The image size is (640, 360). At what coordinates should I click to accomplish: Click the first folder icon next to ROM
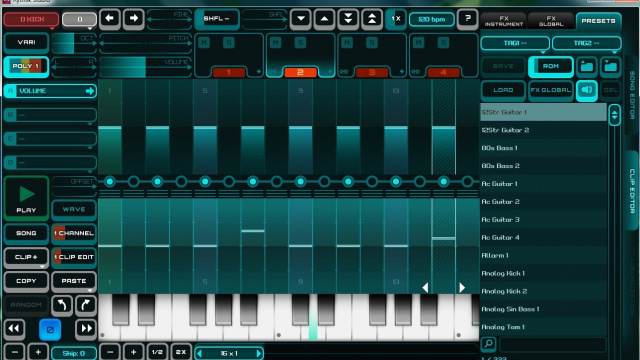(x=587, y=66)
